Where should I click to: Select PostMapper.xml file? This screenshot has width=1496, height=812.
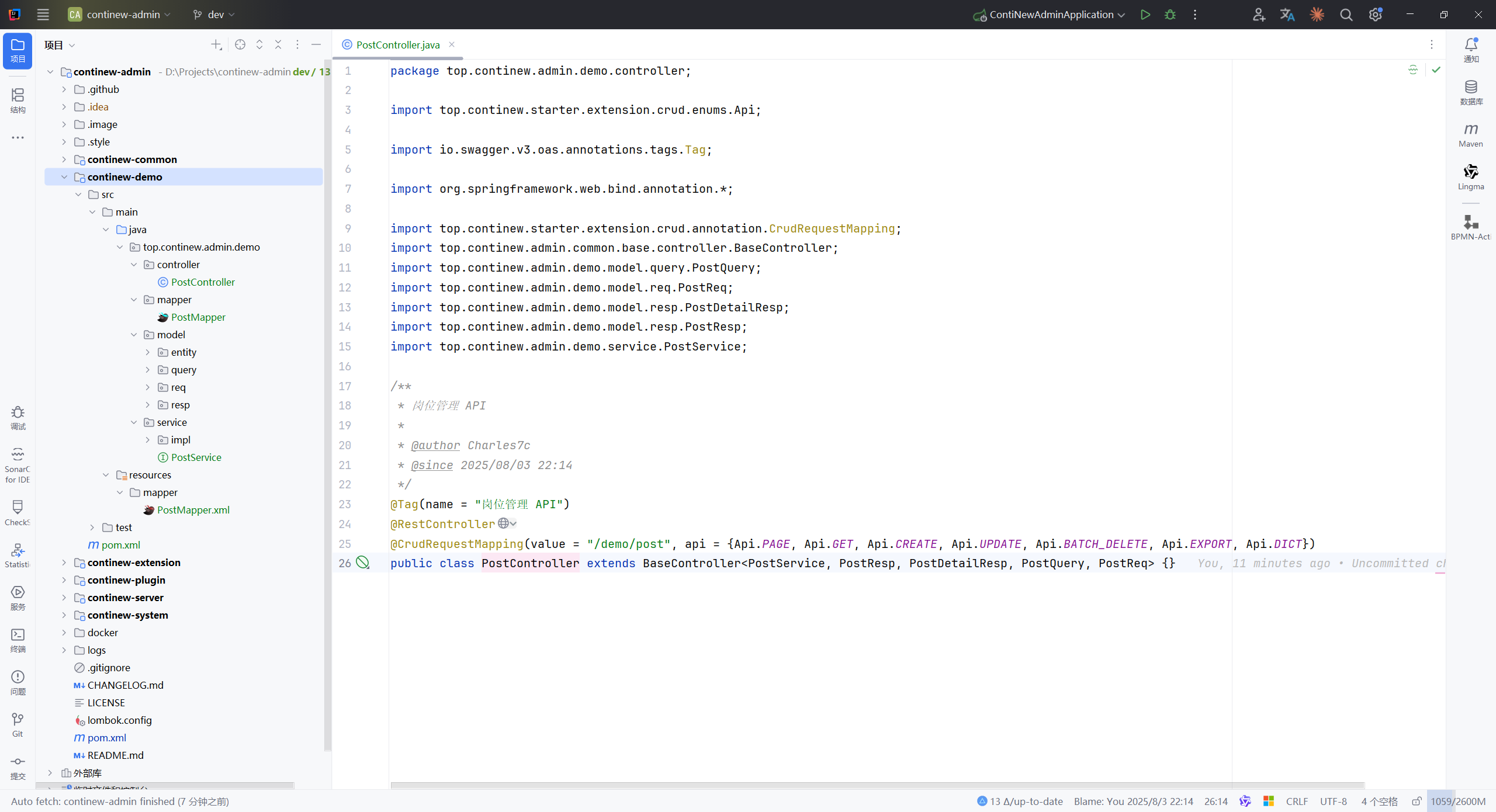193,510
